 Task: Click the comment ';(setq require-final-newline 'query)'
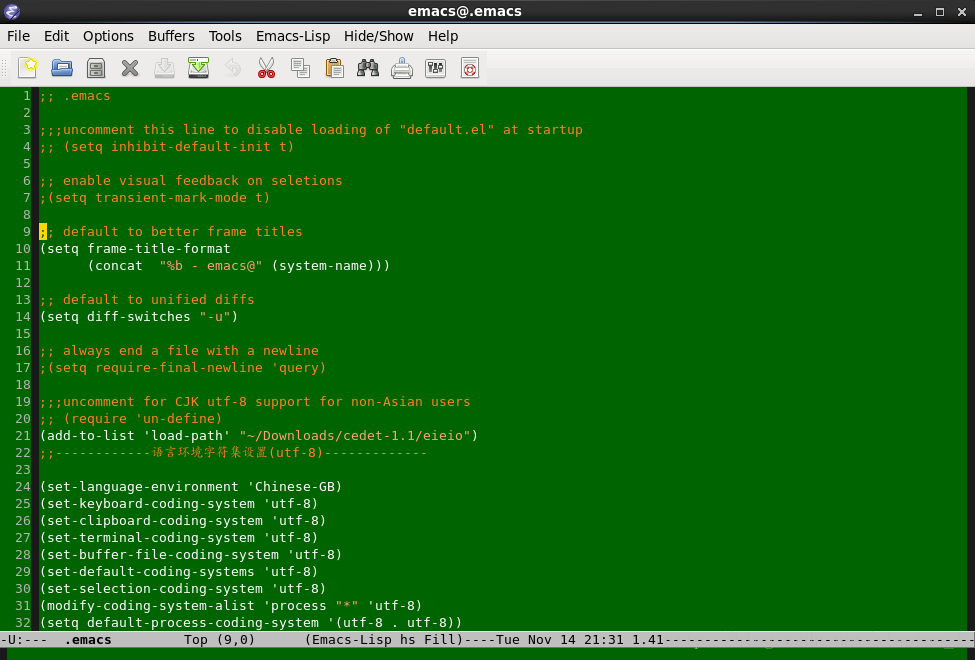click(183, 368)
